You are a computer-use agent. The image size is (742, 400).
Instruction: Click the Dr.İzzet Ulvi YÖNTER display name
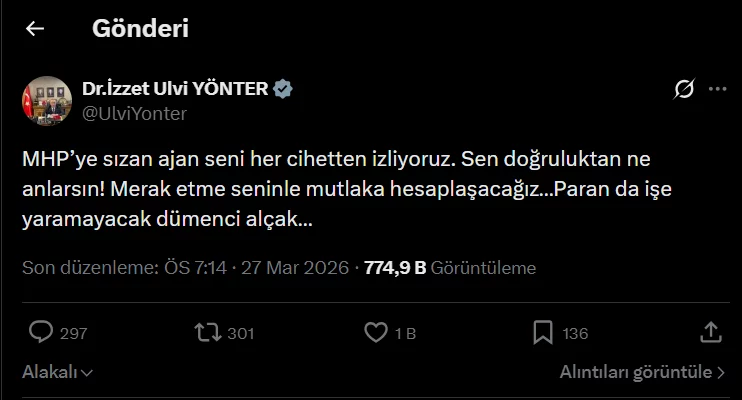[175, 89]
